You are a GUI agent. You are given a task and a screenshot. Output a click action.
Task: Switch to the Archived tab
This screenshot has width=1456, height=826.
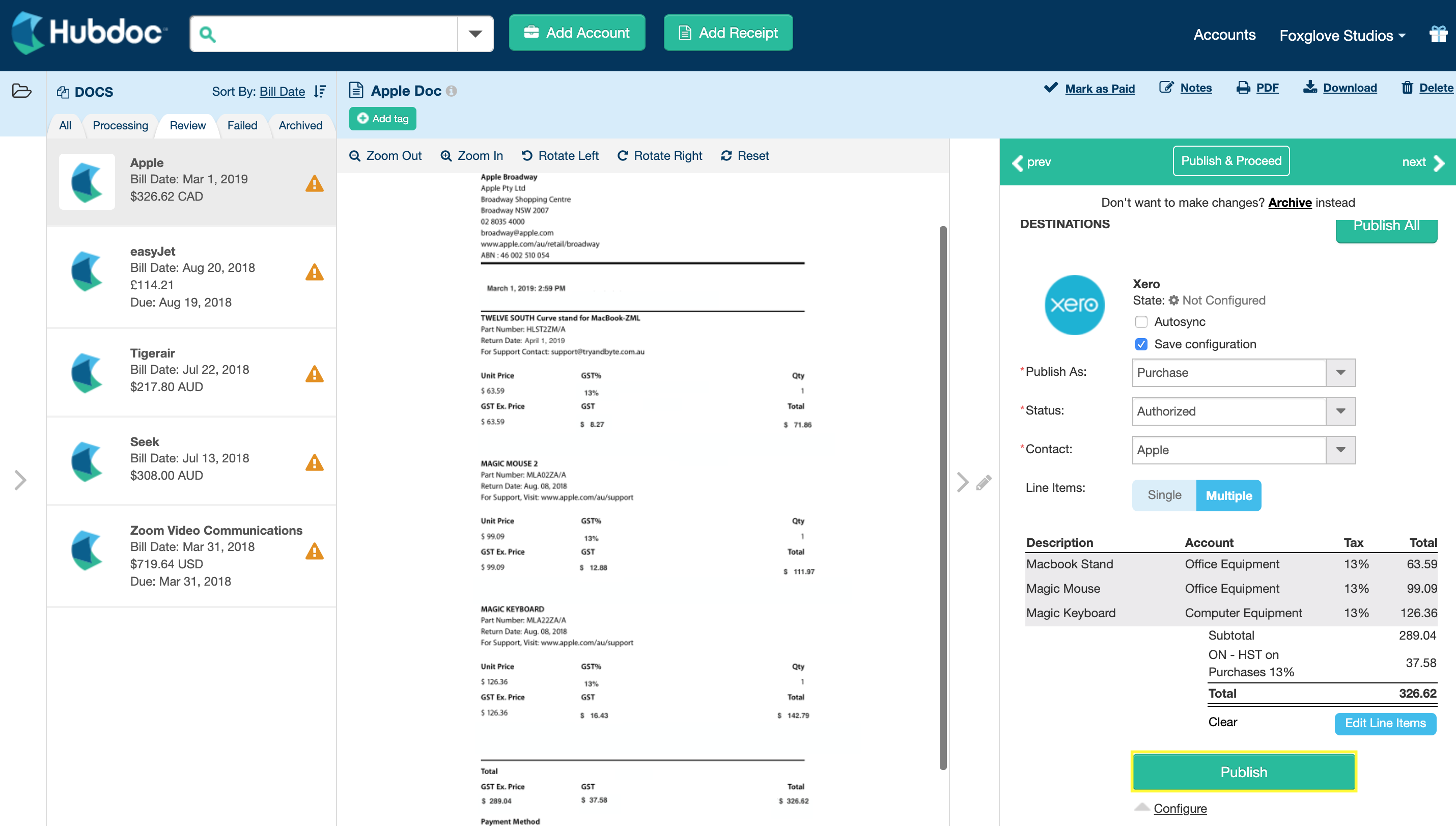[x=300, y=125]
